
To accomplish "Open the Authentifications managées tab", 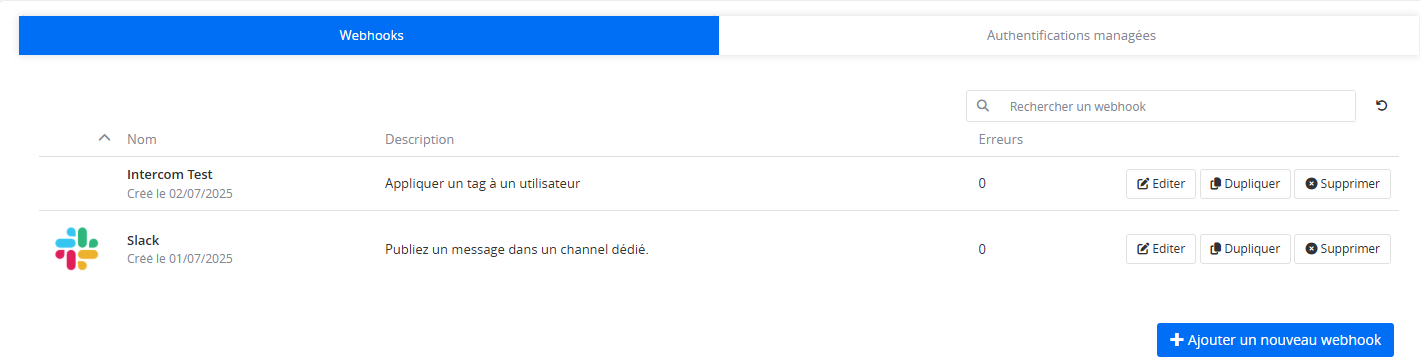I will [1071, 35].
